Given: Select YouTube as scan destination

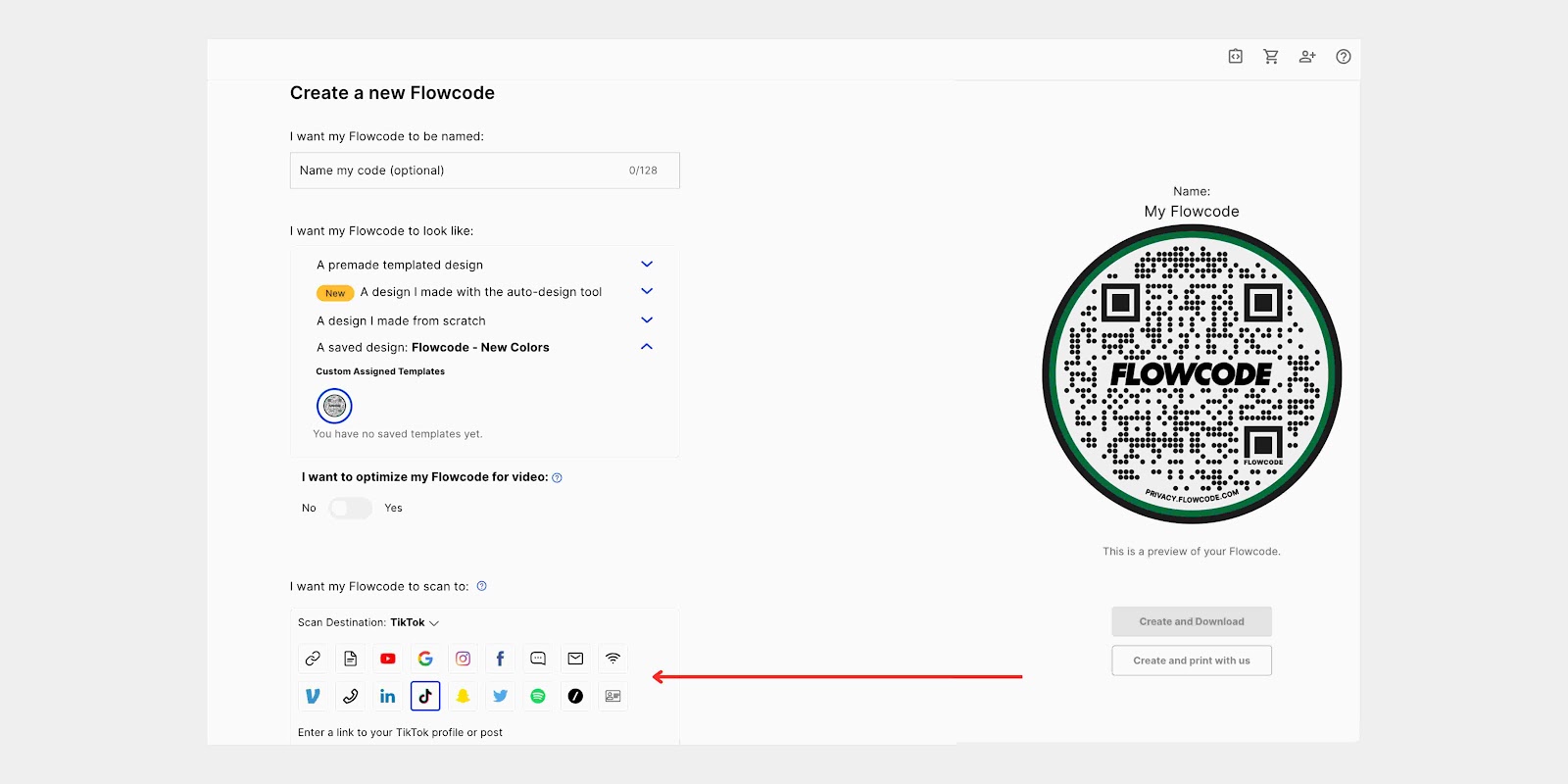Looking at the screenshot, I should (388, 659).
